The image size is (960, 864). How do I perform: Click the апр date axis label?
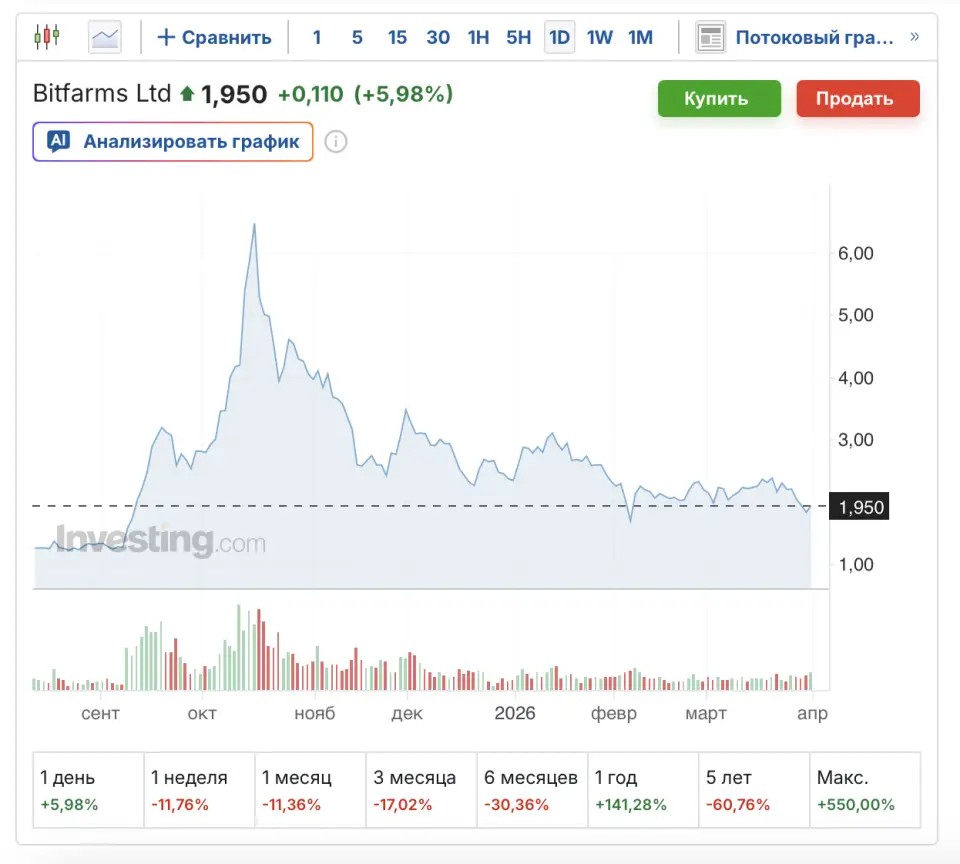[812, 713]
